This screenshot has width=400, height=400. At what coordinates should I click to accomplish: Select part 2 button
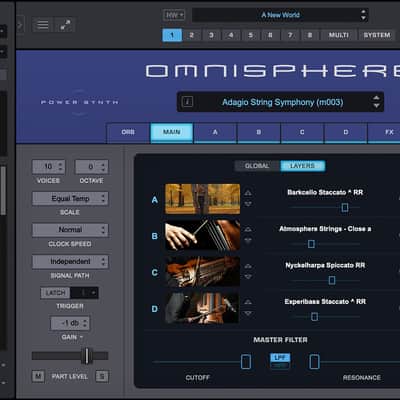pyautogui.click(x=192, y=35)
